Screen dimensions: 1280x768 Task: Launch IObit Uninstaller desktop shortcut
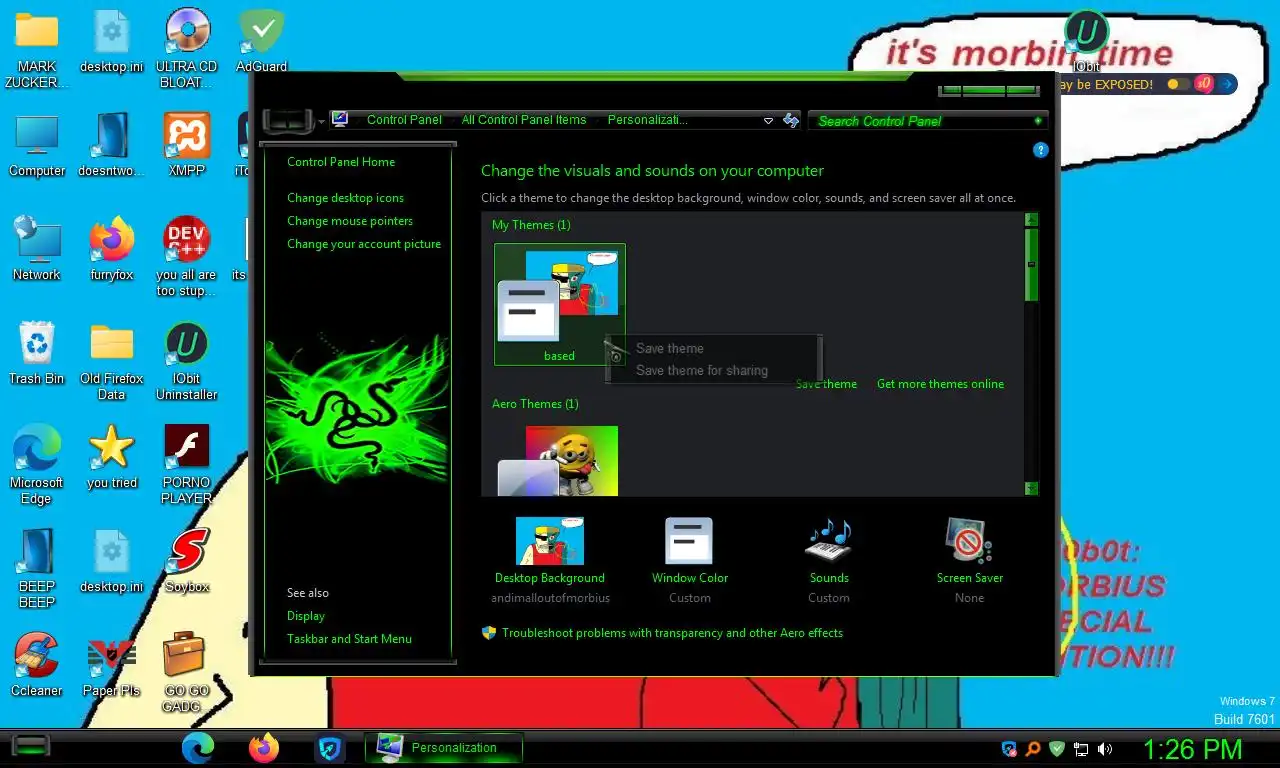click(186, 360)
